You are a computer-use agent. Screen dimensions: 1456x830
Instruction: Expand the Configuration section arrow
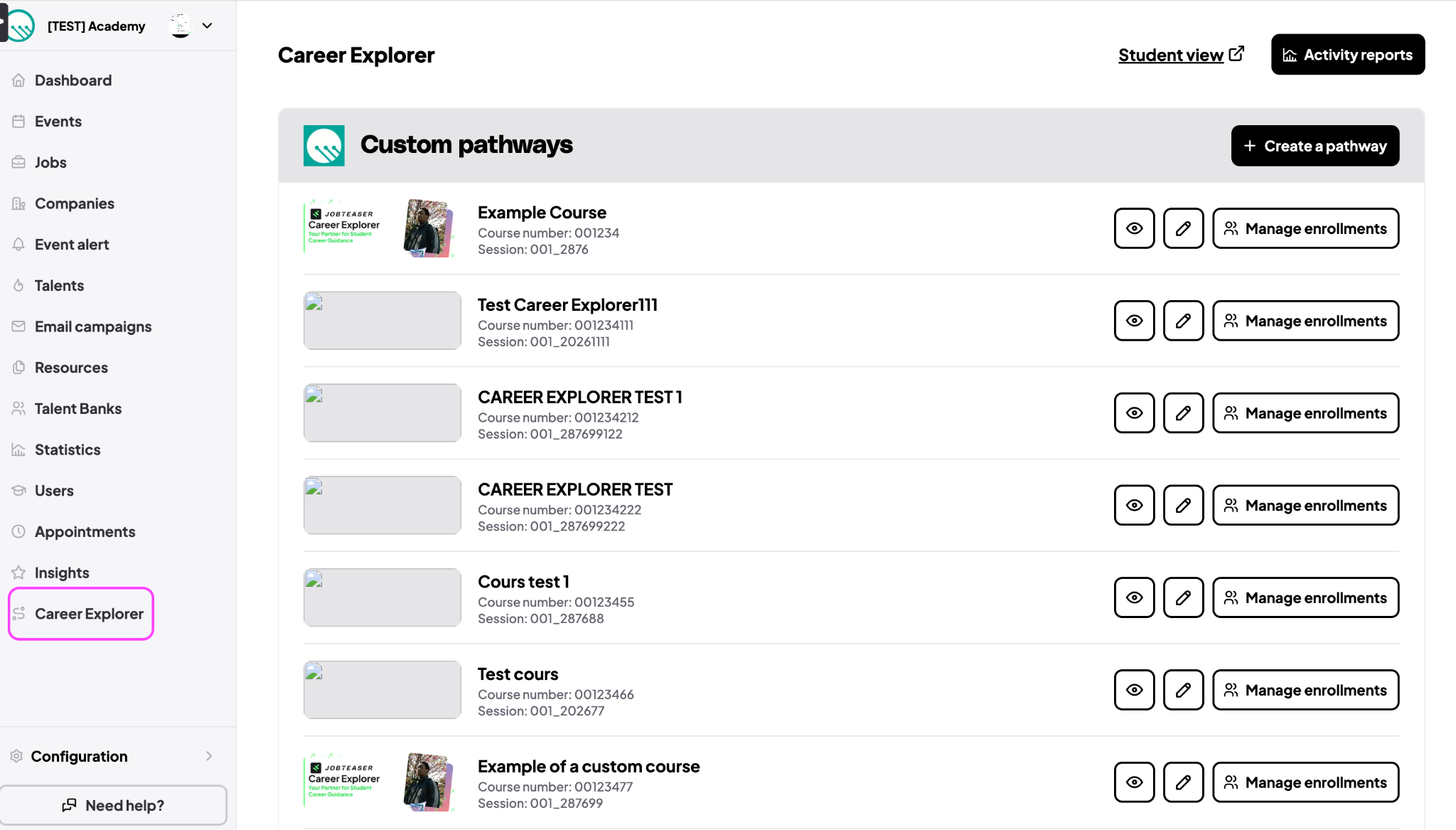[209, 756]
